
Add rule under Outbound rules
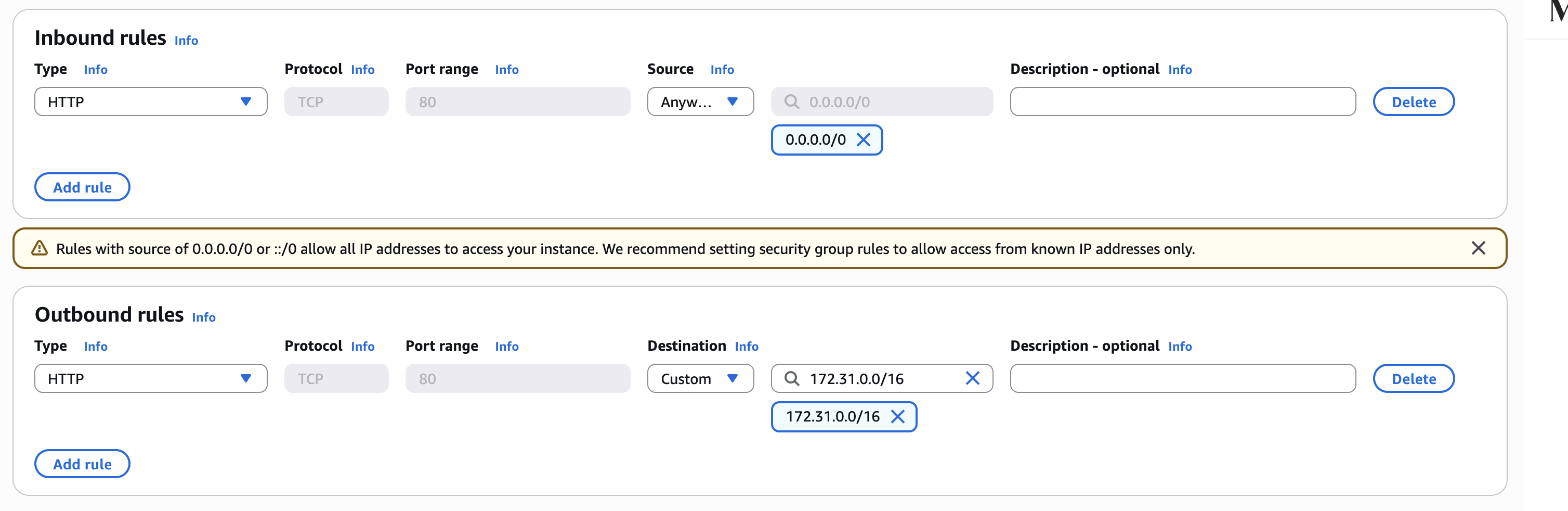[x=82, y=464]
